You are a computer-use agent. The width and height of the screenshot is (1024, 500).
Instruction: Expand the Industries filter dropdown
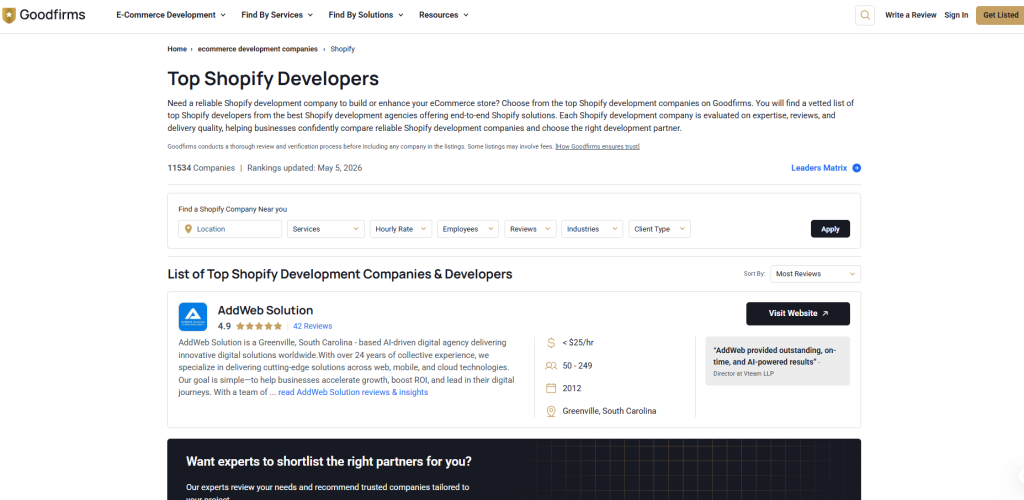pyautogui.click(x=592, y=229)
